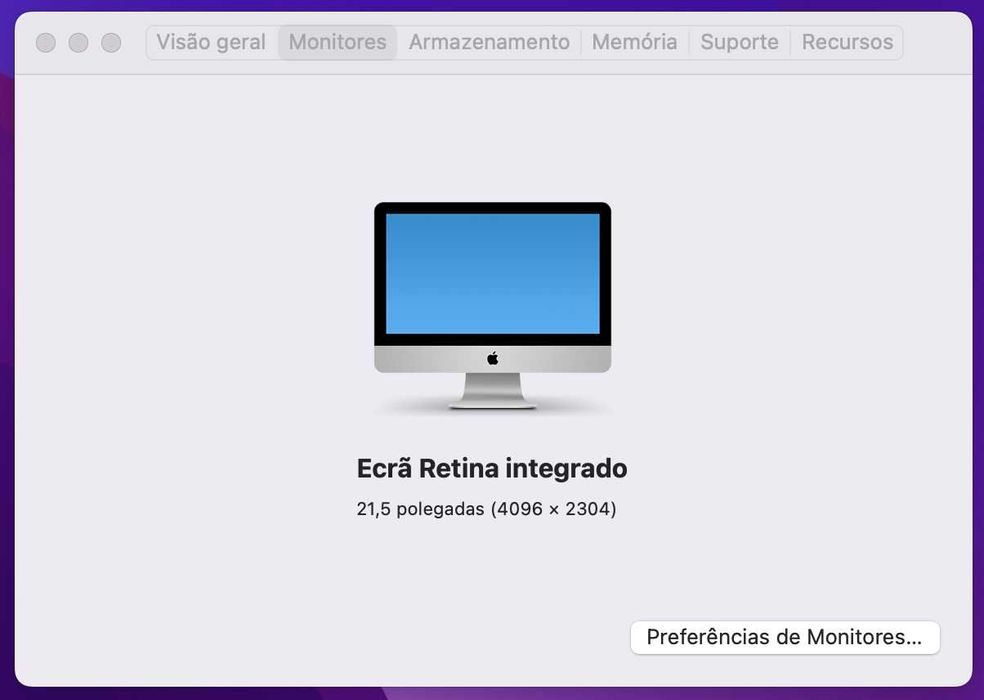Viewport: 984px width, 700px height.
Task: Open the Suporte tab
Action: 739,42
